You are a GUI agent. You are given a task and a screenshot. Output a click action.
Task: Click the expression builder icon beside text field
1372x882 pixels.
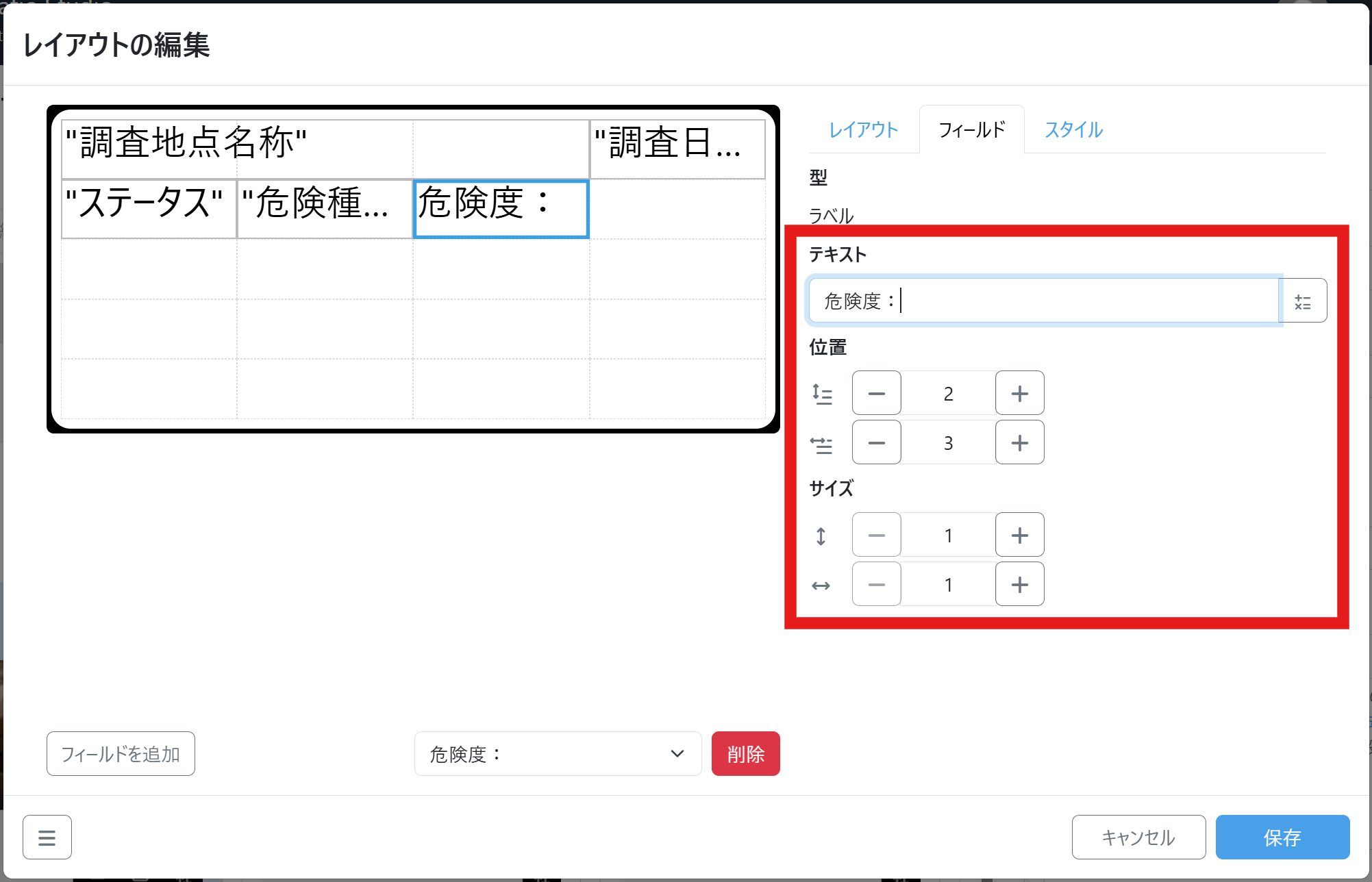tap(1303, 301)
